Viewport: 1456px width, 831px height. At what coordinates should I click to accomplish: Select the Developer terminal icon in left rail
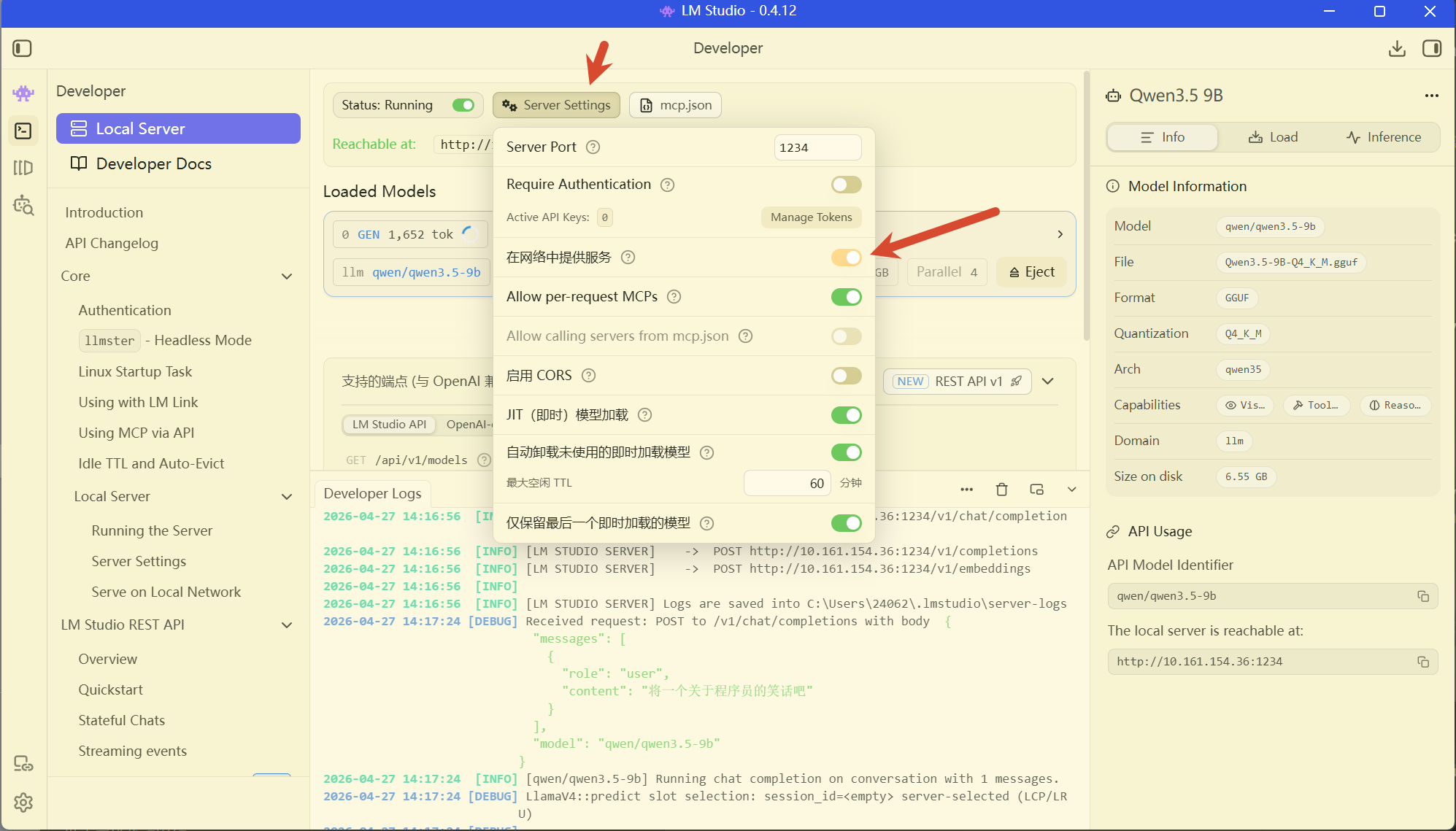(x=23, y=131)
